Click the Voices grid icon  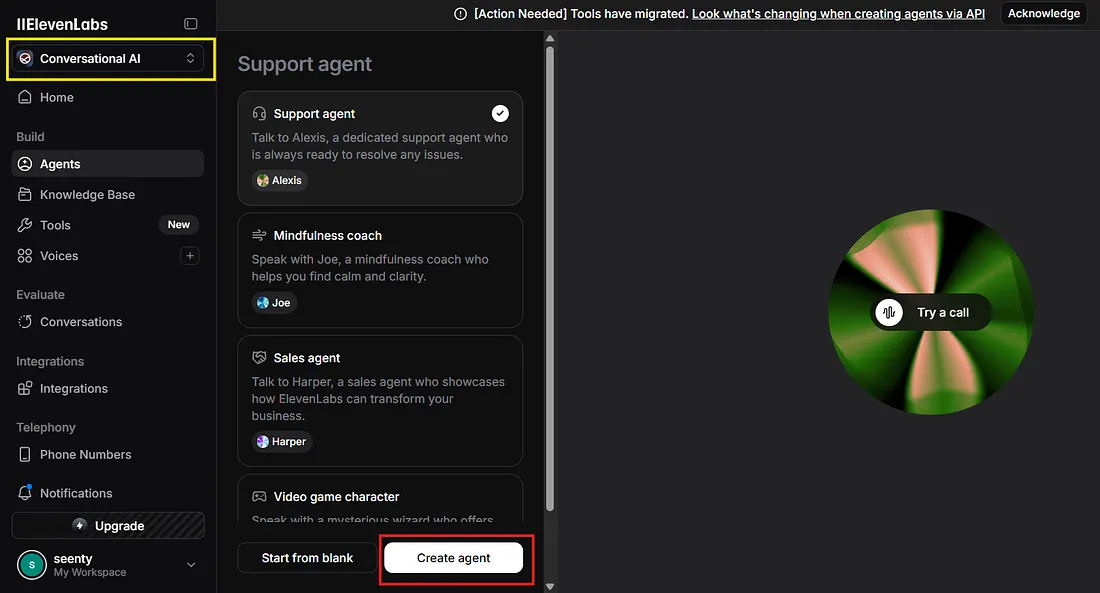point(25,256)
